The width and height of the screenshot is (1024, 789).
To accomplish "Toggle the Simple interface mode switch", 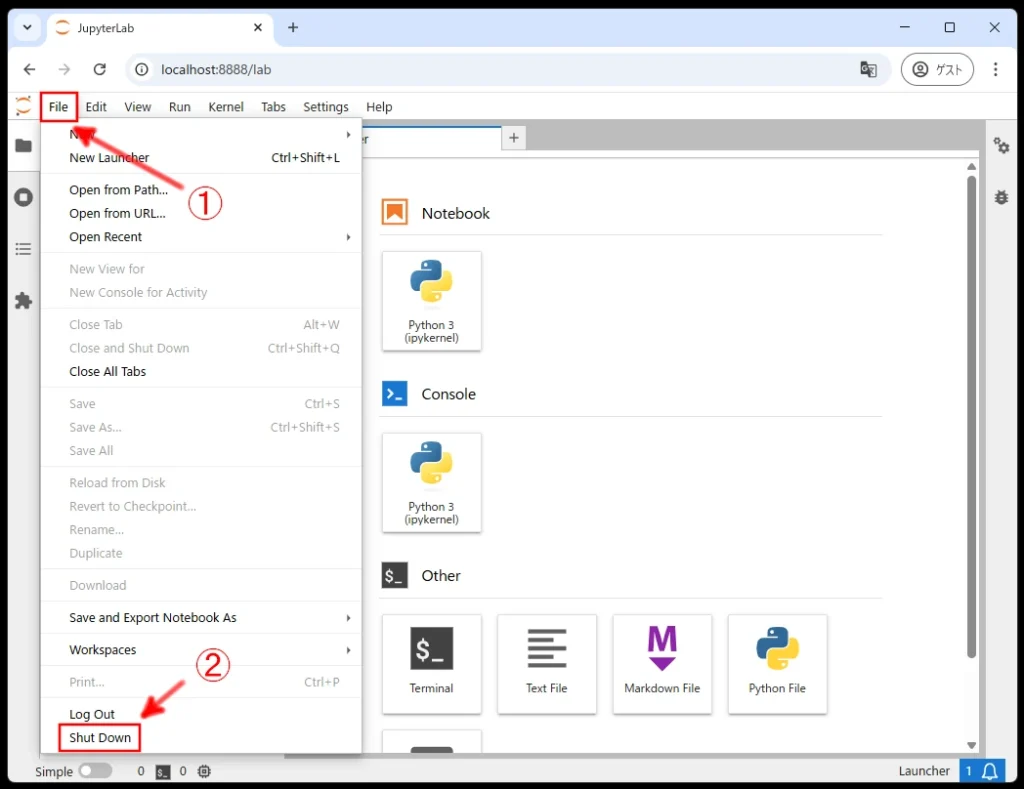I will (95, 771).
